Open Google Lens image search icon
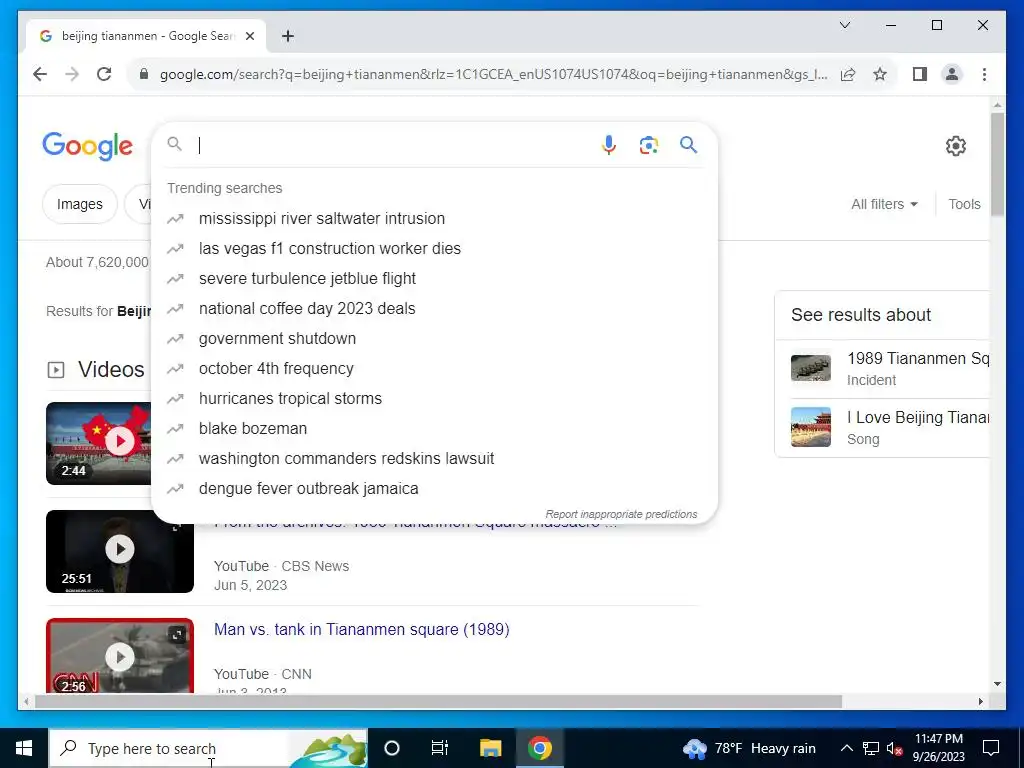 (x=648, y=145)
